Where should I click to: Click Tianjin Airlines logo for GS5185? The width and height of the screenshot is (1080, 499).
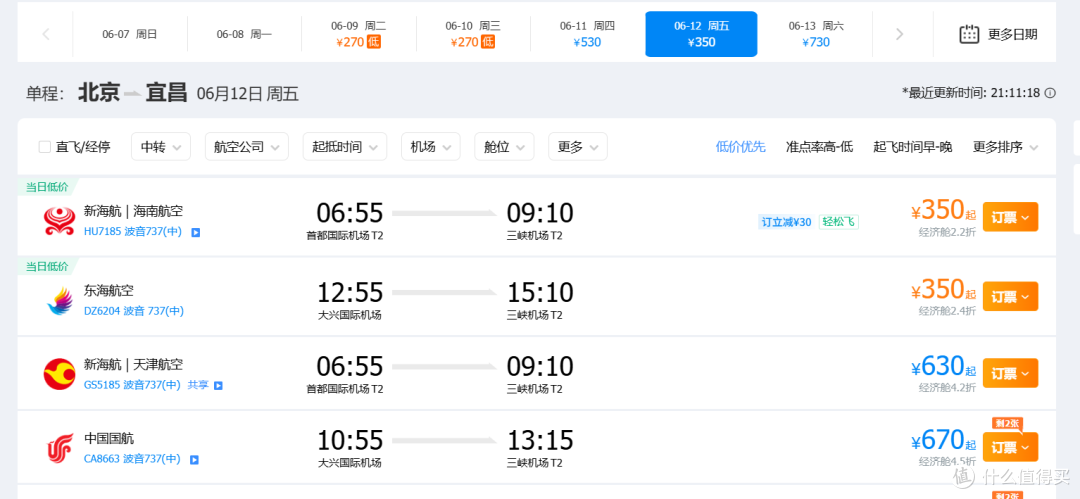[x=59, y=374]
